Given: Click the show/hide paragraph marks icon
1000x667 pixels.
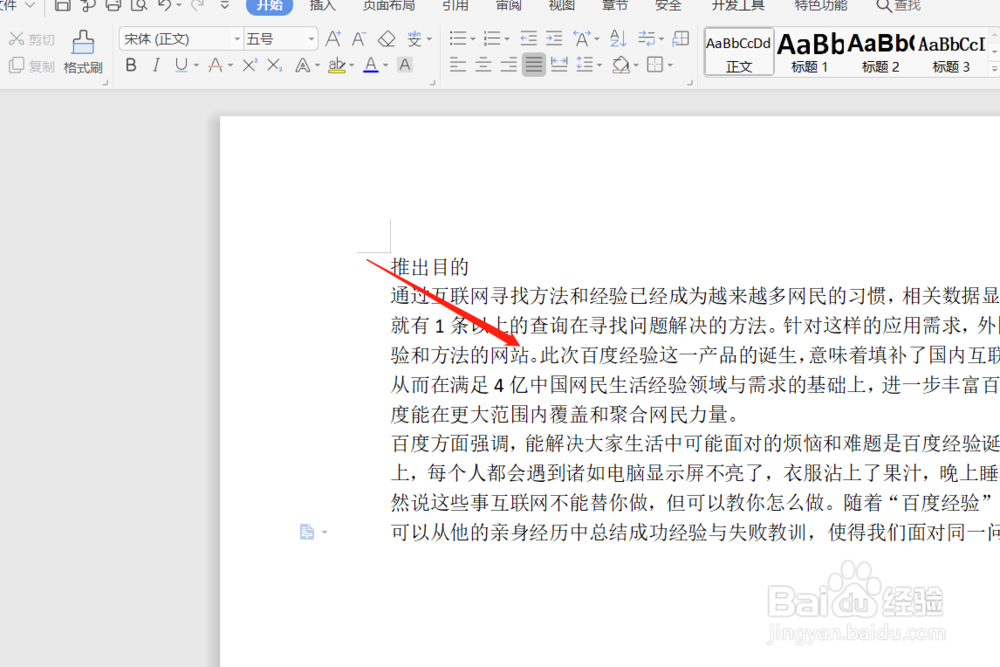Looking at the screenshot, I should pyautogui.click(x=647, y=39).
